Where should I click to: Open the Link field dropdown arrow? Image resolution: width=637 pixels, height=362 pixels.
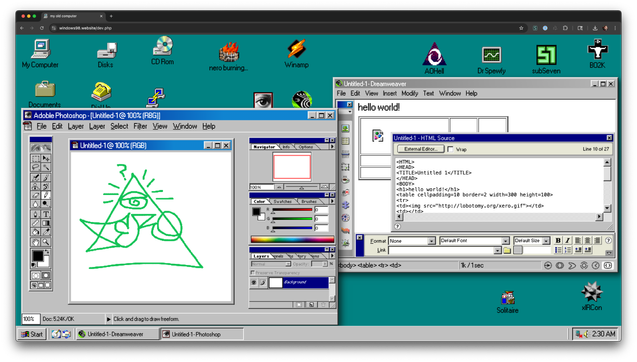(x=497, y=251)
